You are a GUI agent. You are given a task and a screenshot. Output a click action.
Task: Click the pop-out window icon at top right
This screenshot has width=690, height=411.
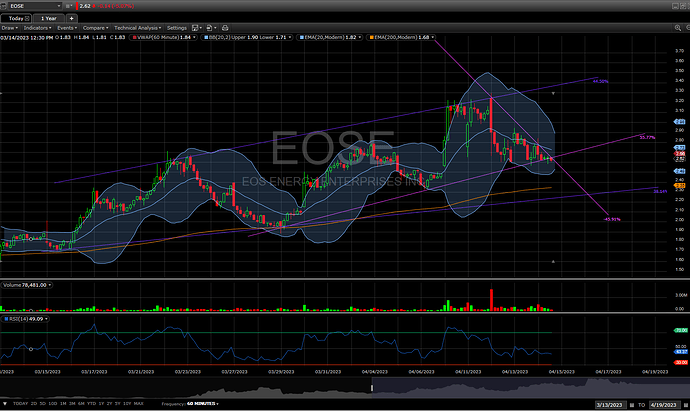point(675,6)
